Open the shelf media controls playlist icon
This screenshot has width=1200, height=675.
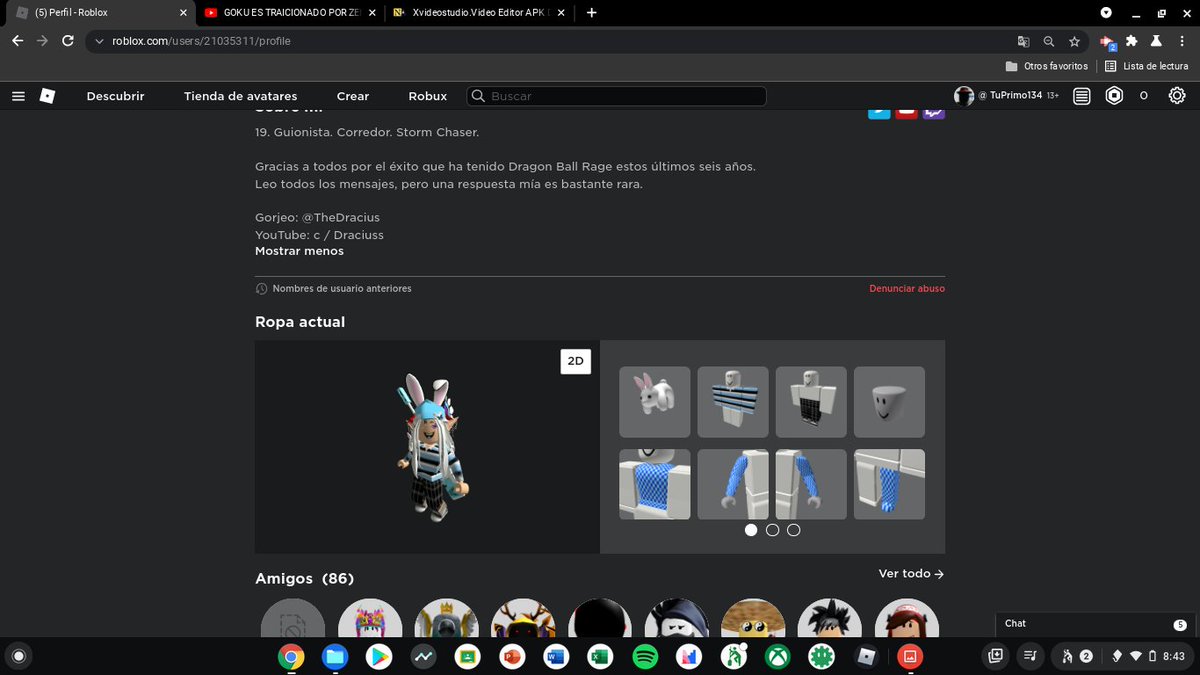pyautogui.click(x=1031, y=657)
